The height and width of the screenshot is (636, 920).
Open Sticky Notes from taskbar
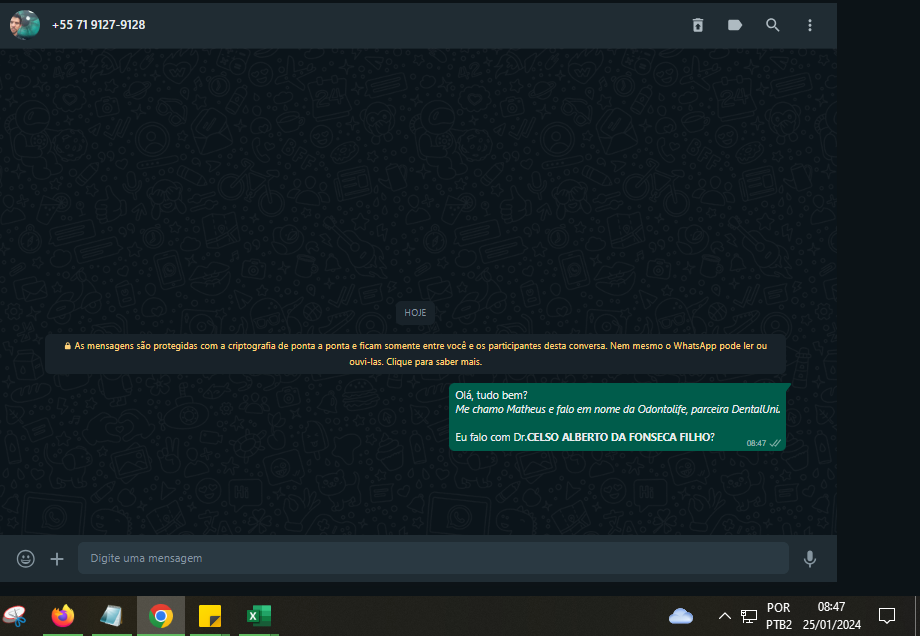click(x=209, y=616)
